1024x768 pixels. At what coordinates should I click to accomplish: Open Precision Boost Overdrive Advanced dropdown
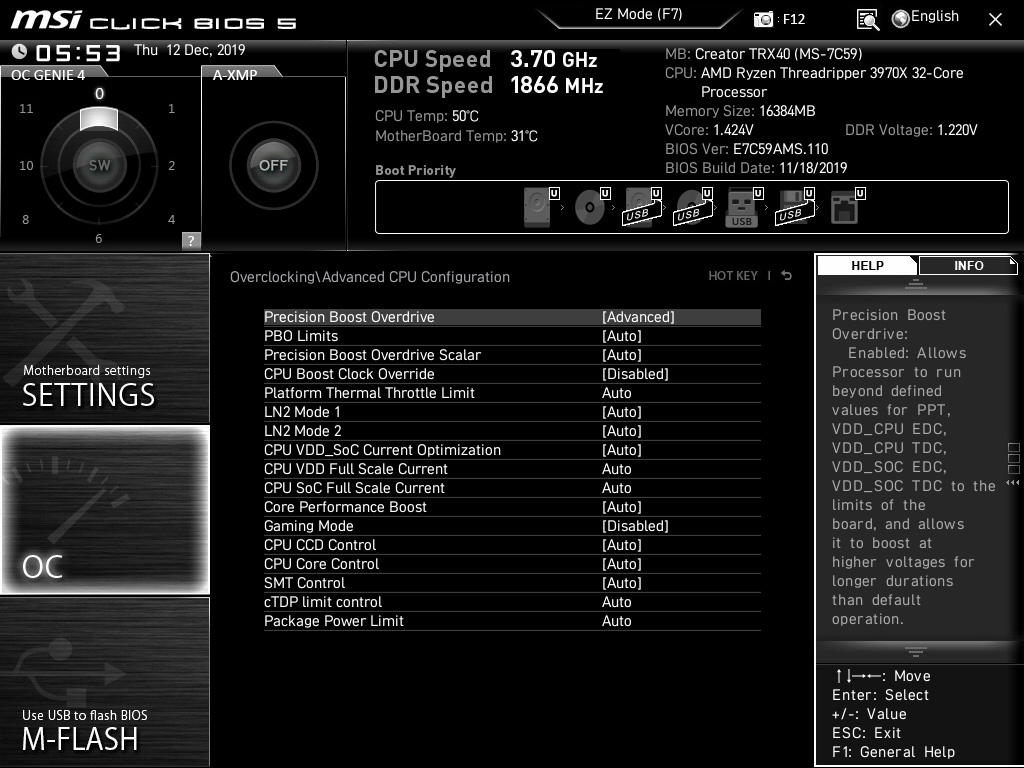tap(638, 317)
